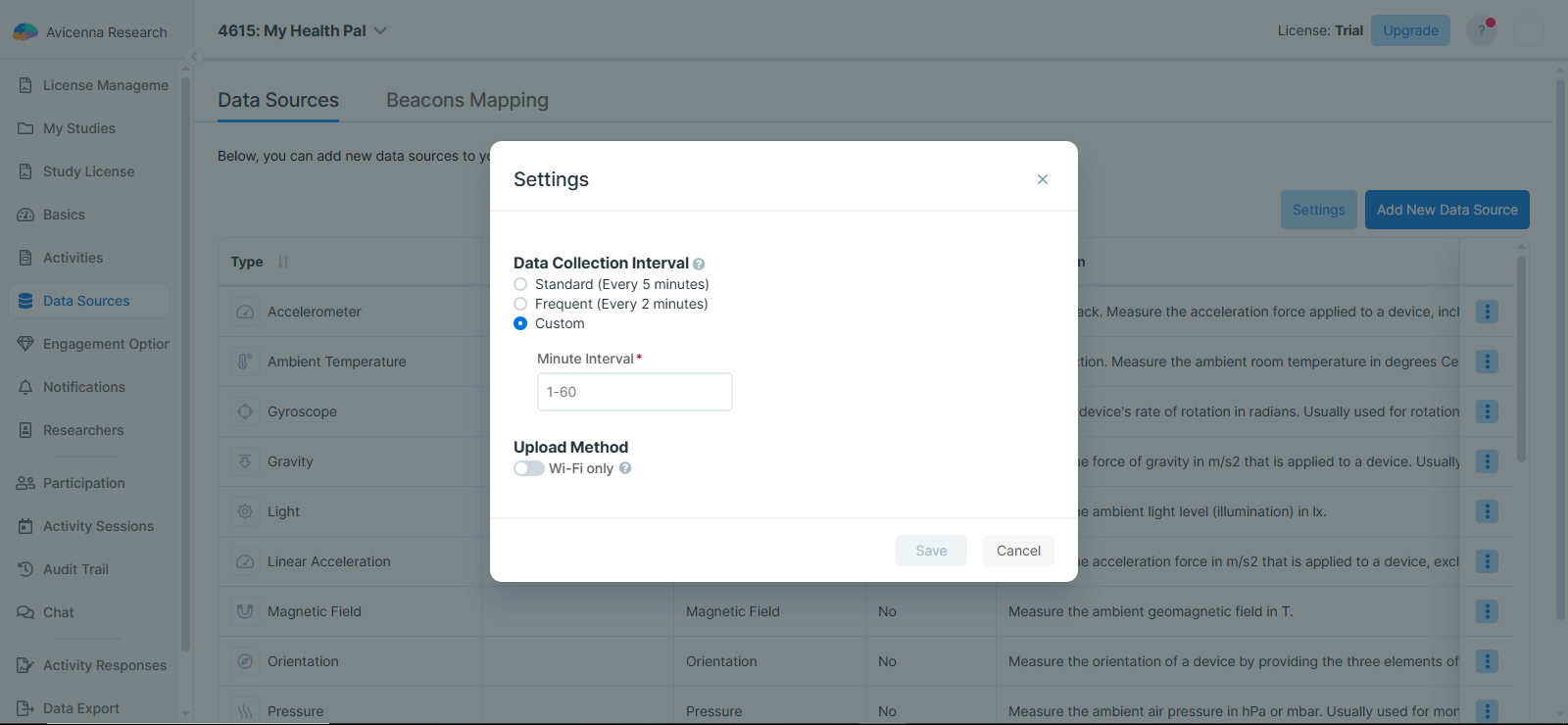Select Frequent (Every 2 minutes) option

click(x=520, y=304)
